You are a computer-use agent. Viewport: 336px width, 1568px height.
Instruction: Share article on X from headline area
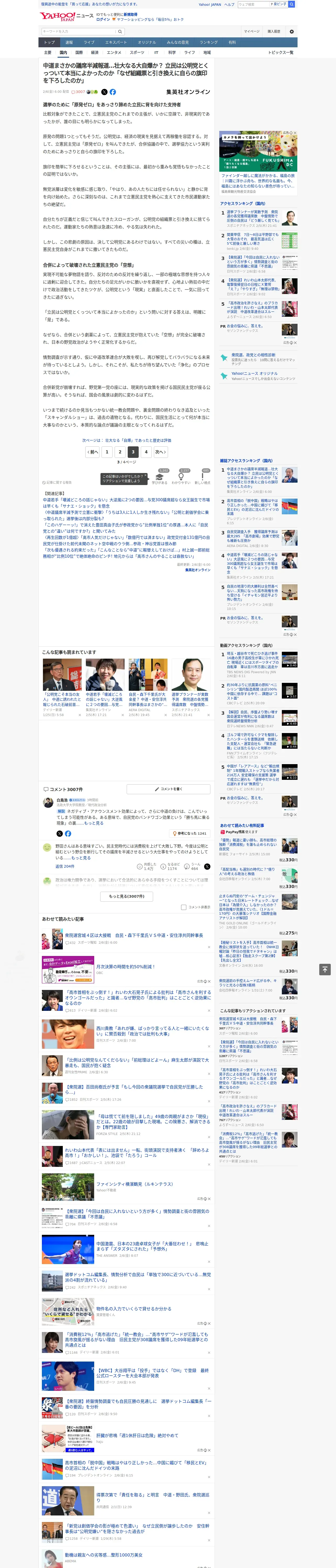coord(104,92)
